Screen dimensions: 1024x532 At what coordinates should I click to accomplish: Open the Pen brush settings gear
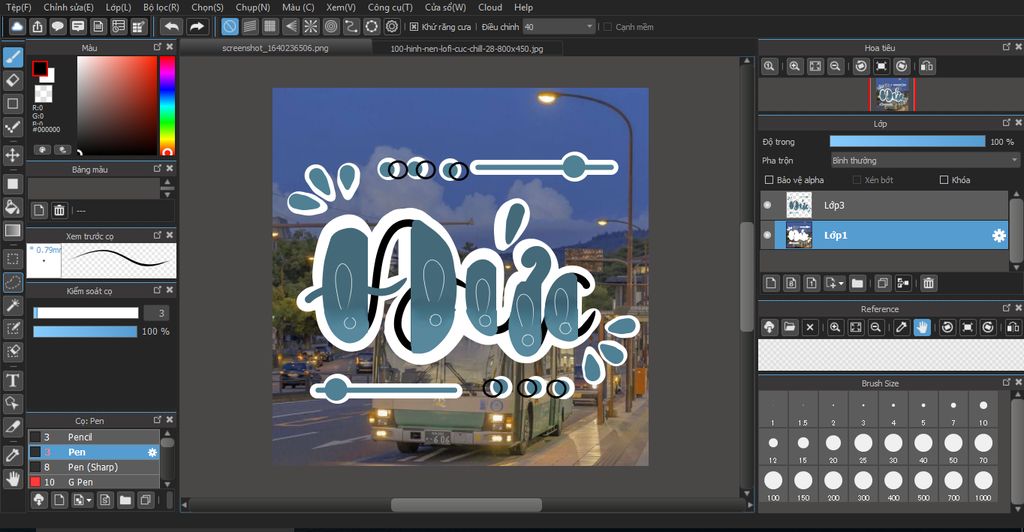coord(152,452)
